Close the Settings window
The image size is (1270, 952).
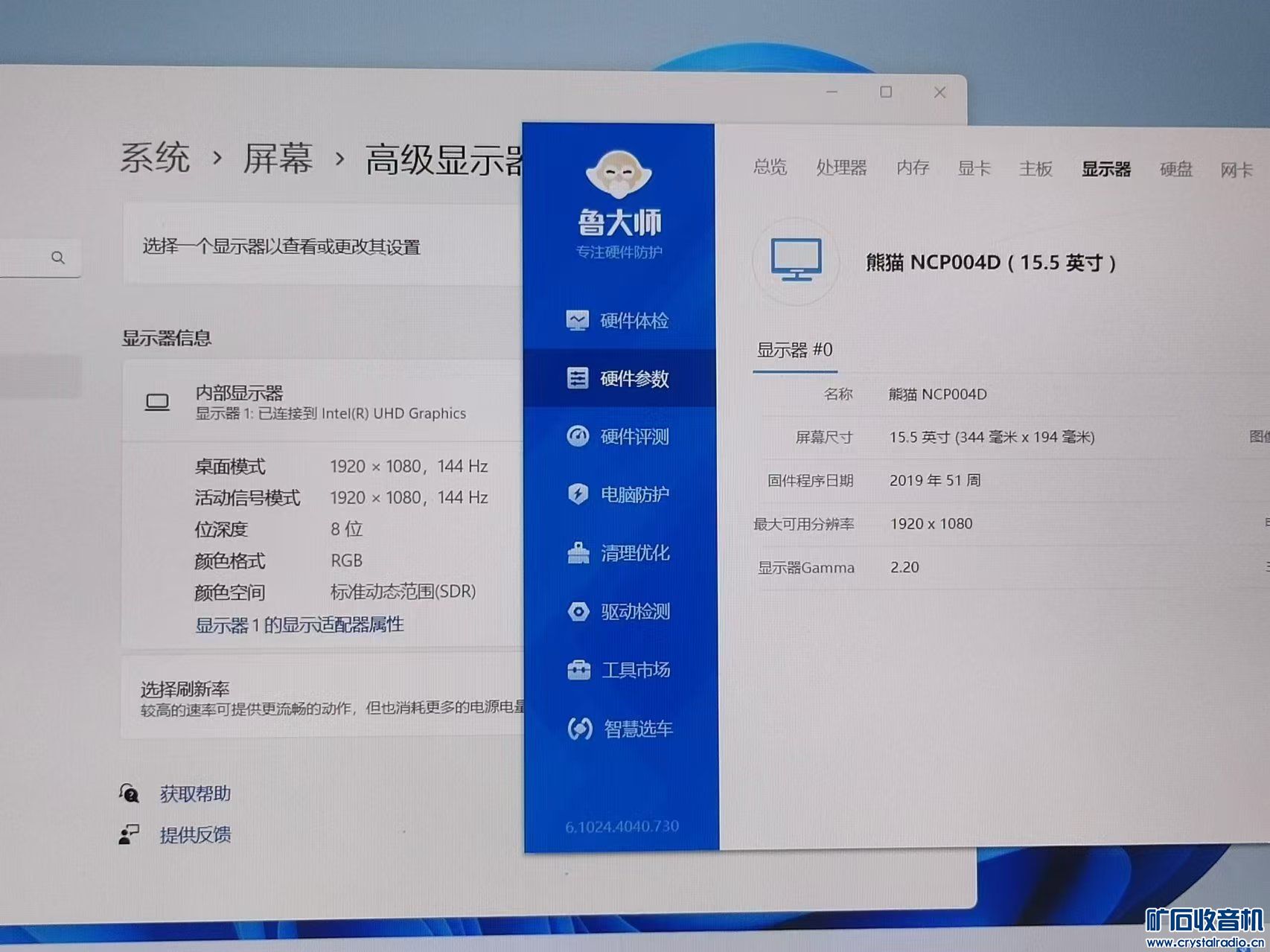(940, 92)
